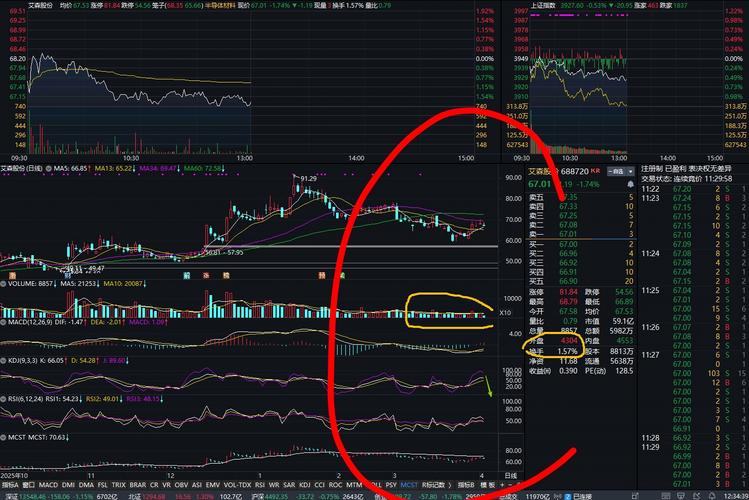Screen dimensions: 749x500
Task: Remove the stock using the 自选 button
Action: point(617,171)
